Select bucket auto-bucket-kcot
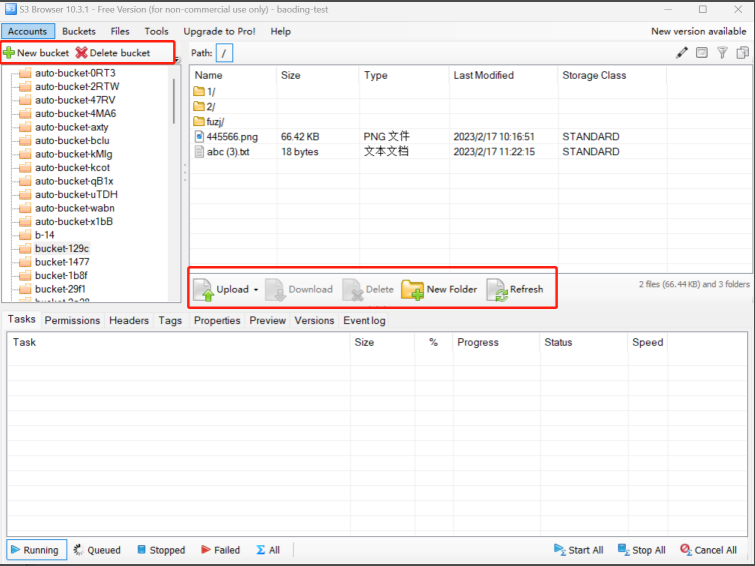The image size is (755, 566). point(72,168)
